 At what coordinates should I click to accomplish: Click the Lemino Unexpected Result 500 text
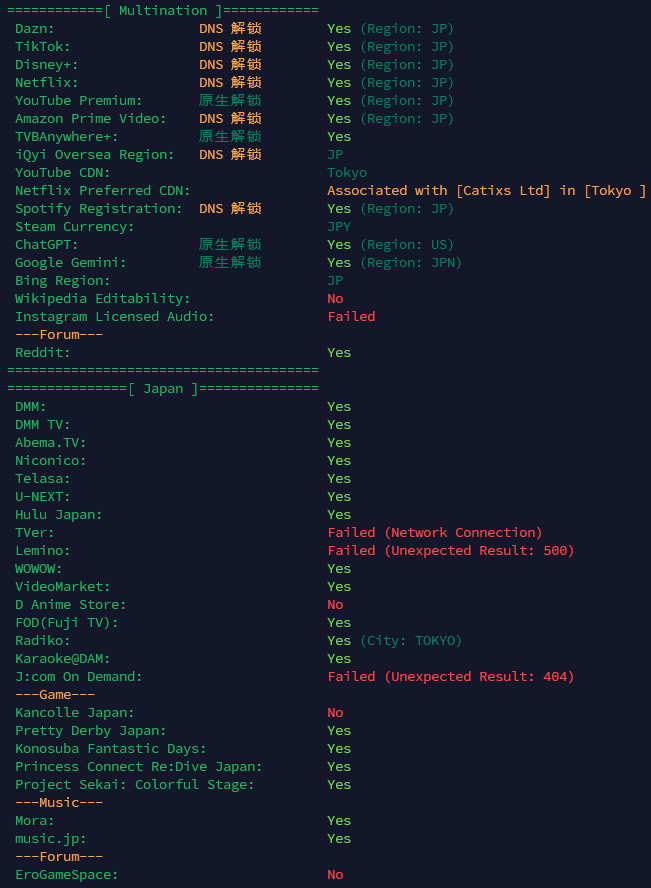450,550
